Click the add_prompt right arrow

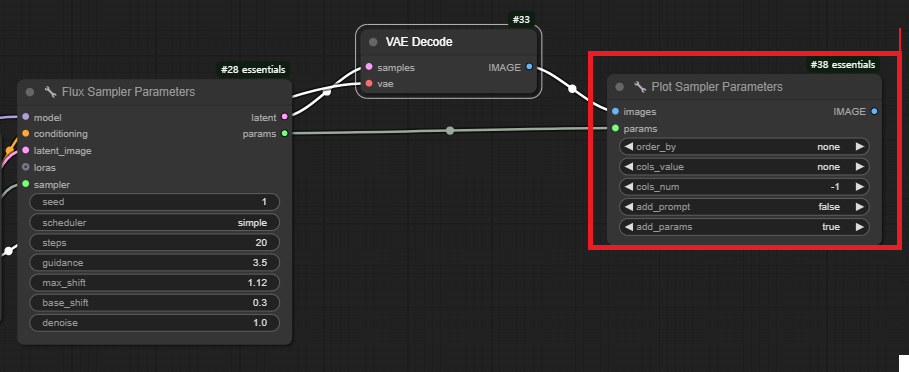[860, 207]
